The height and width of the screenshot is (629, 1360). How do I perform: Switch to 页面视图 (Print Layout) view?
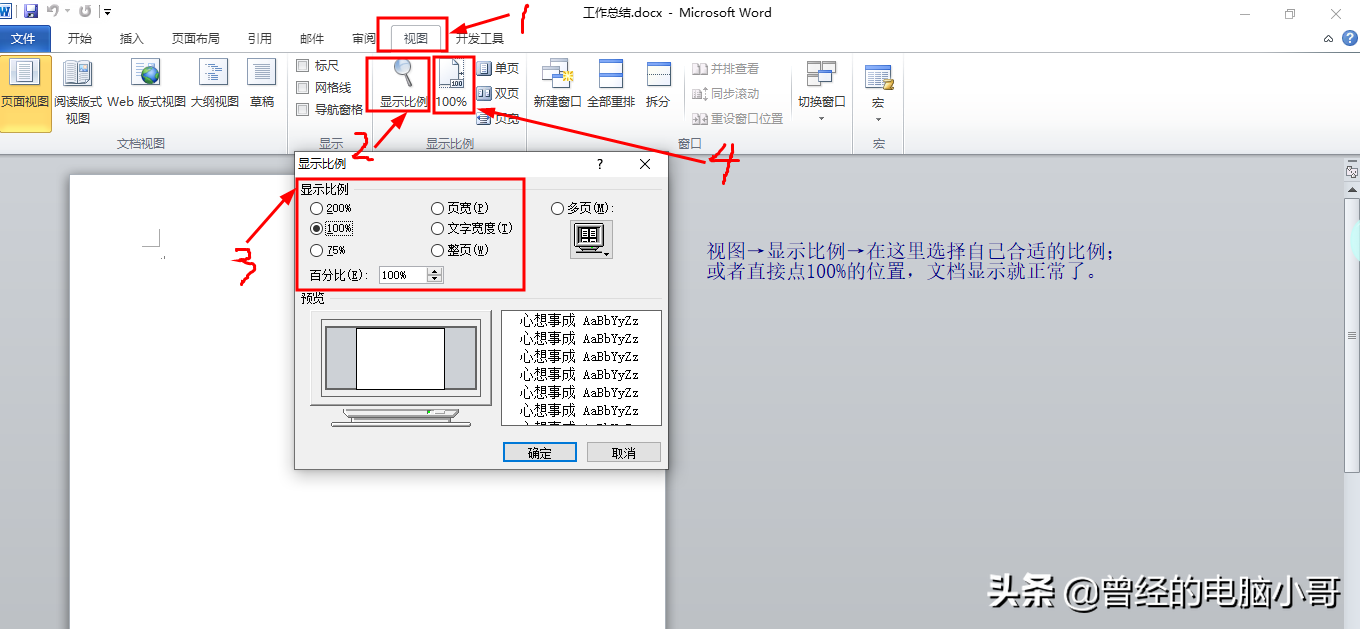click(25, 93)
